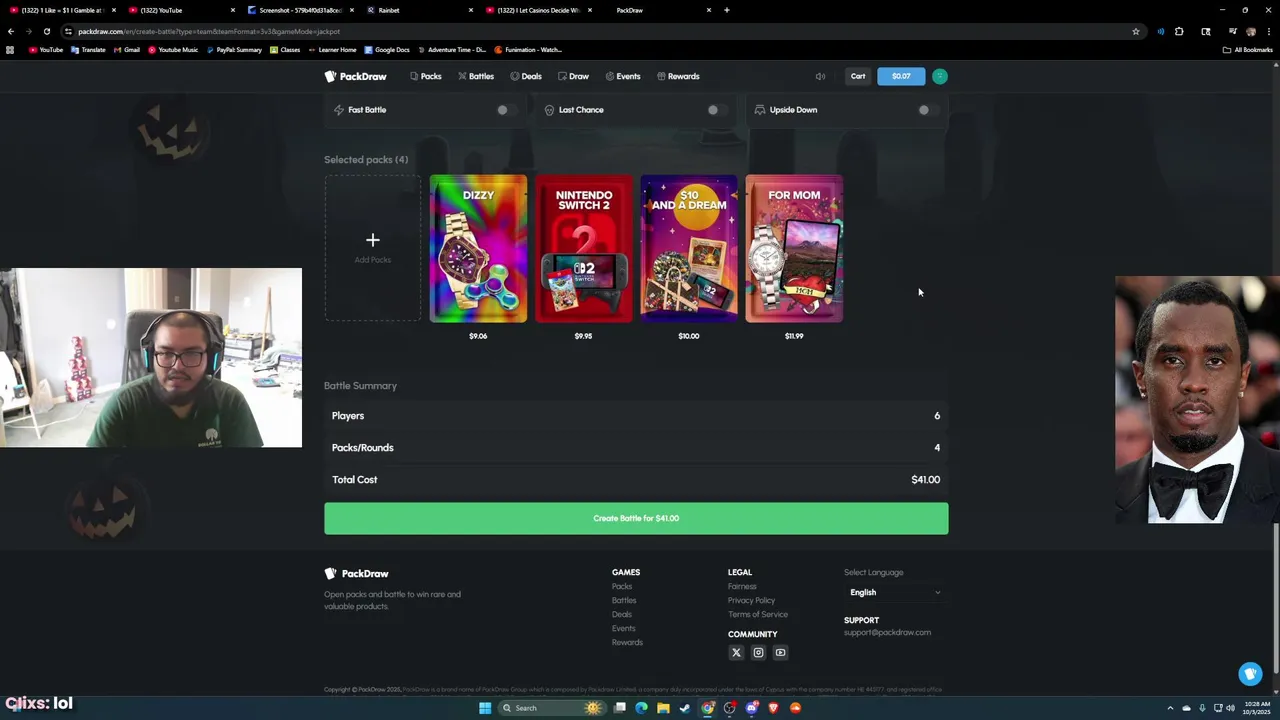This screenshot has width=1280, height=720.
Task: Open the YouTube Music bookmark
Action: tap(173, 49)
